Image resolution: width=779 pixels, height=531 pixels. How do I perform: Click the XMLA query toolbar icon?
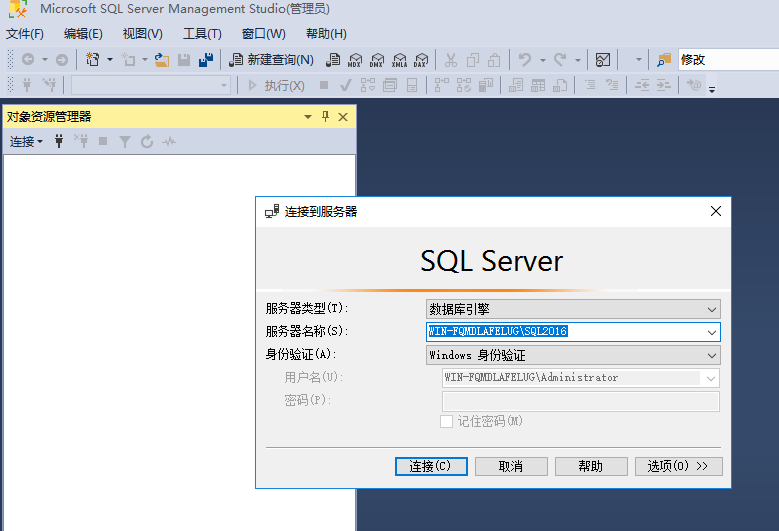399,60
